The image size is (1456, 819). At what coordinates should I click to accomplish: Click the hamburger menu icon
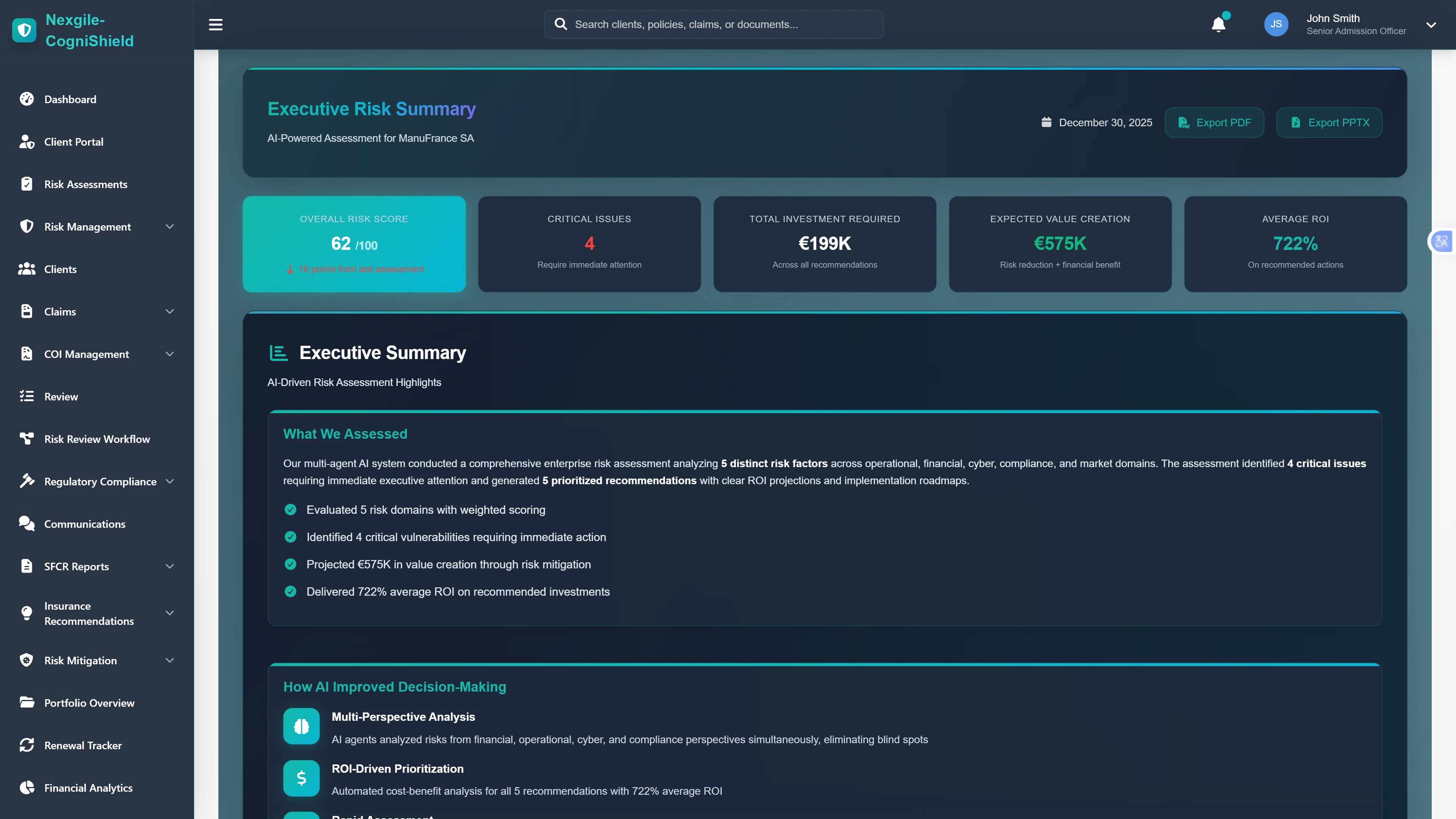(x=215, y=24)
